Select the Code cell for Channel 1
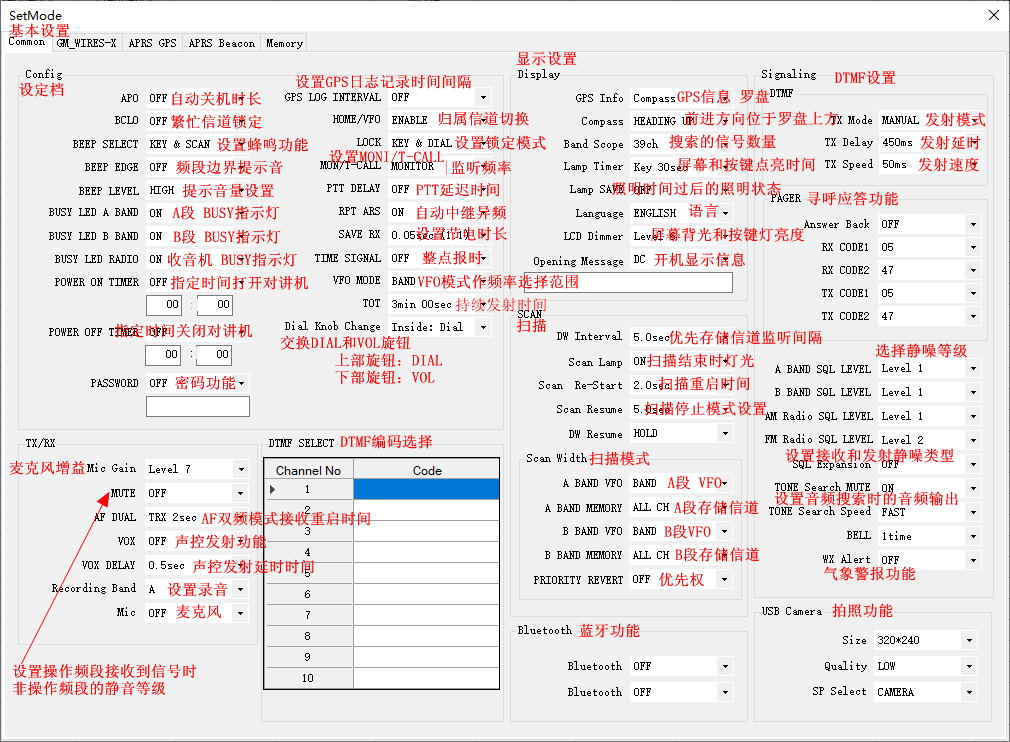Screen dimensions: 1010x742 click(426, 489)
